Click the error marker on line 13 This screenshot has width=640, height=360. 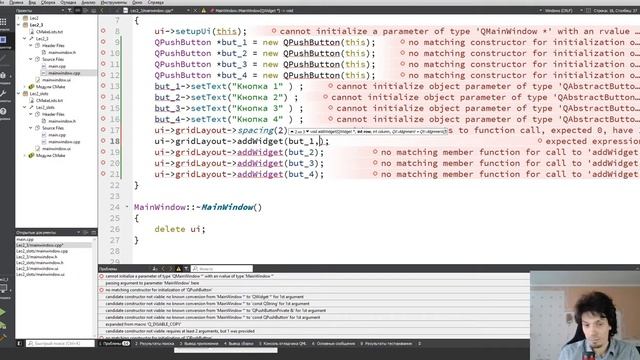click(103, 86)
